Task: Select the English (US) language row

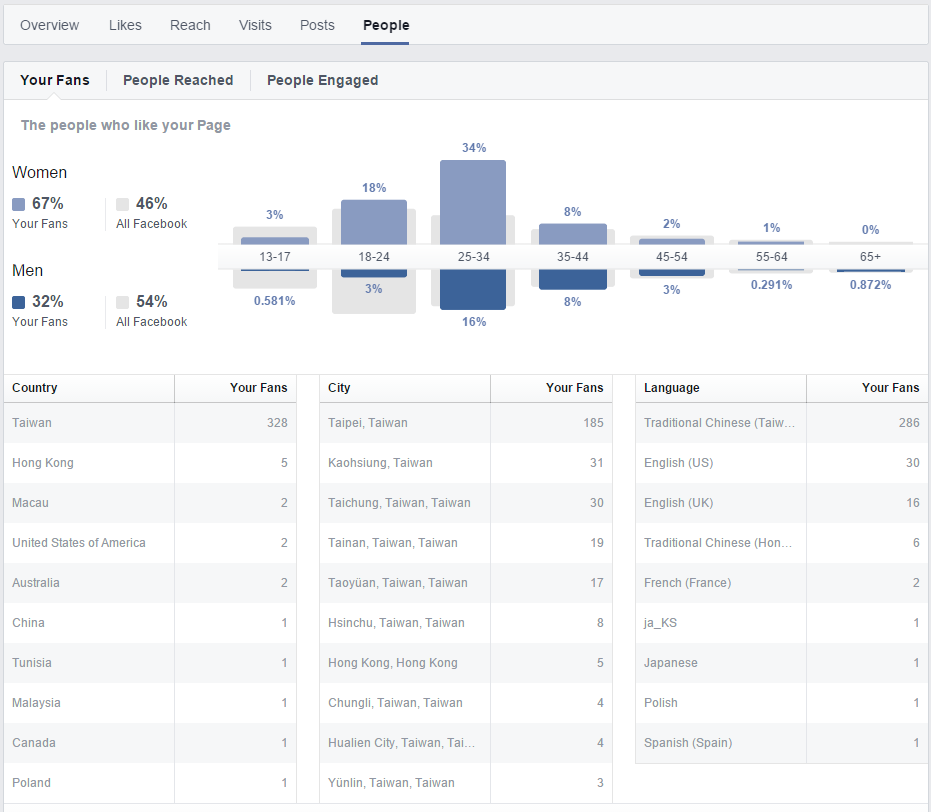Action: click(782, 463)
